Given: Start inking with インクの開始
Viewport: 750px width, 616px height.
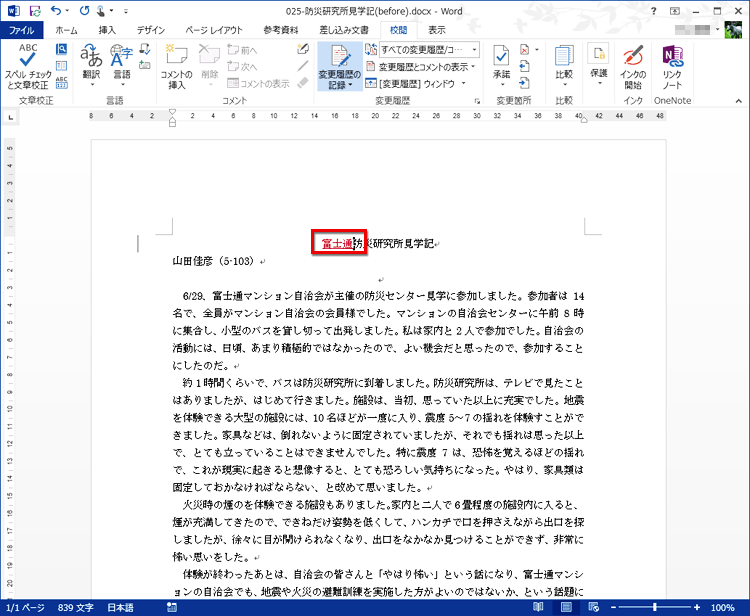Looking at the screenshot, I should [x=633, y=66].
